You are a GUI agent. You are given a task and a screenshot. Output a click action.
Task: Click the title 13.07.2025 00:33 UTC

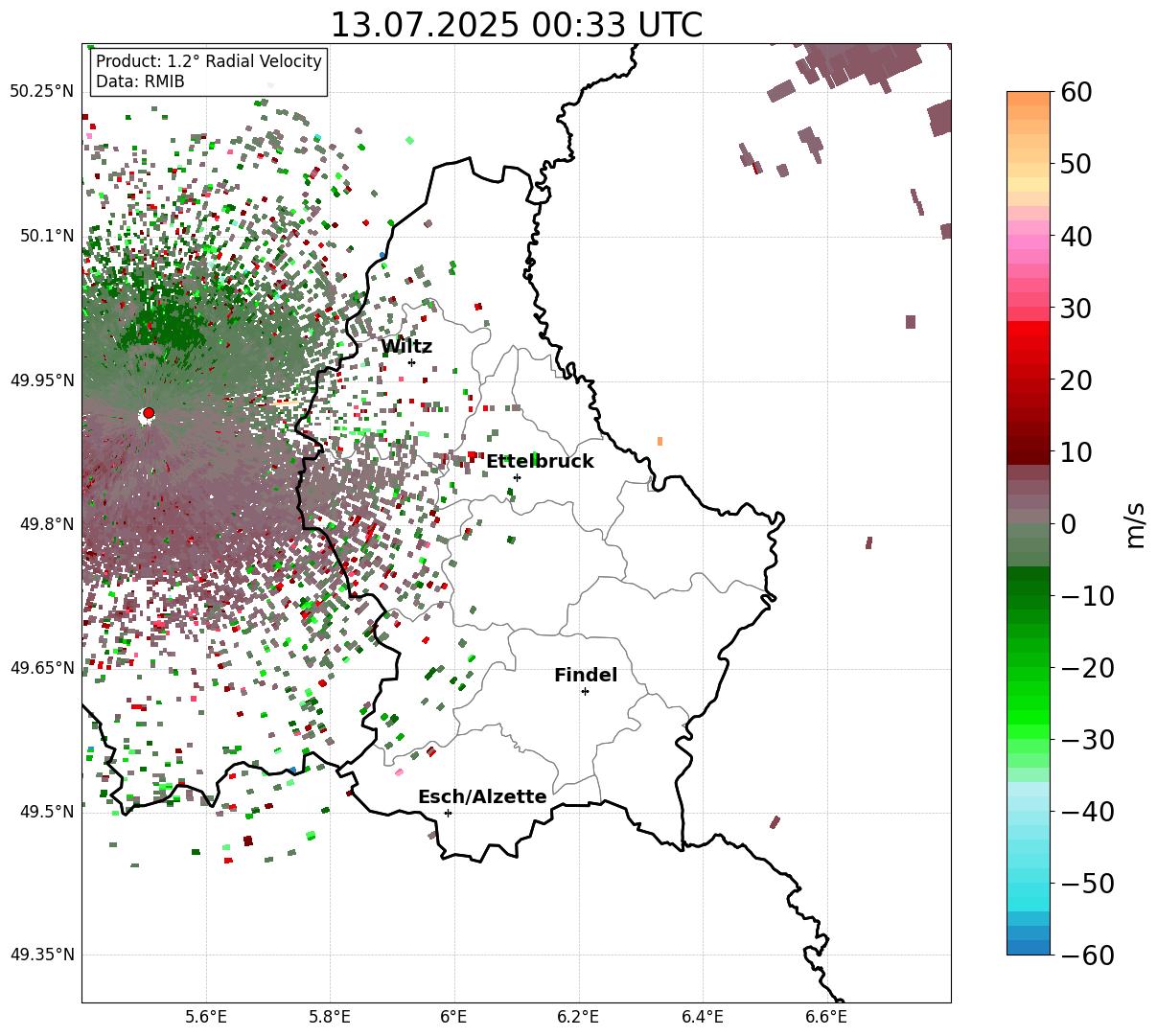(517, 25)
